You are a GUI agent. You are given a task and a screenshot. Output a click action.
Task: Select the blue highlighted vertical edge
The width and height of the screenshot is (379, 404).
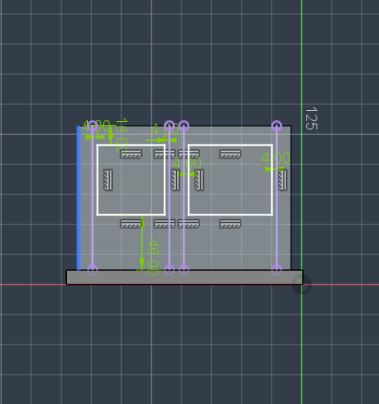click(79, 198)
